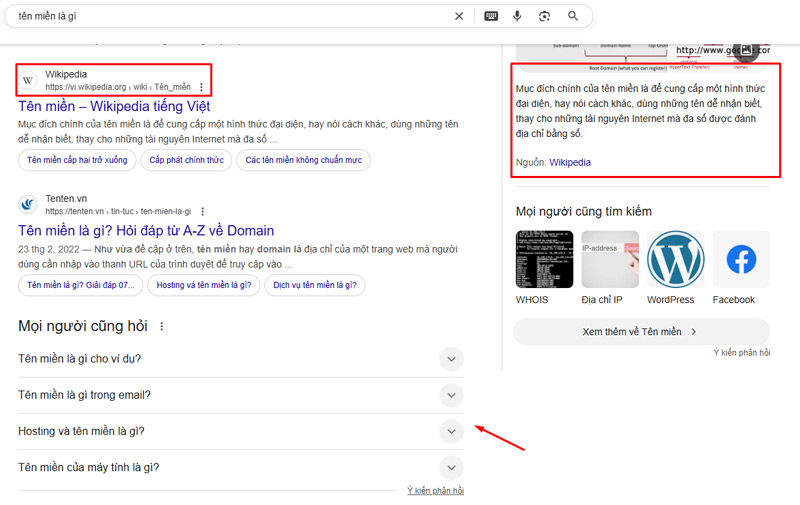This screenshot has width=800, height=505.
Task: Open Tên miền – Wikipedia tiếng Việt link
Action: tap(114, 106)
